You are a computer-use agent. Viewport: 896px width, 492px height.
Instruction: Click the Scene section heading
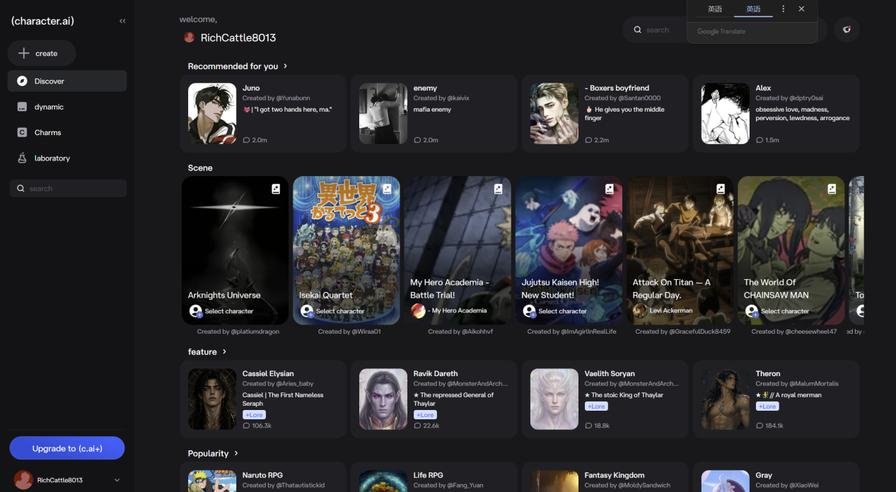click(200, 168)
